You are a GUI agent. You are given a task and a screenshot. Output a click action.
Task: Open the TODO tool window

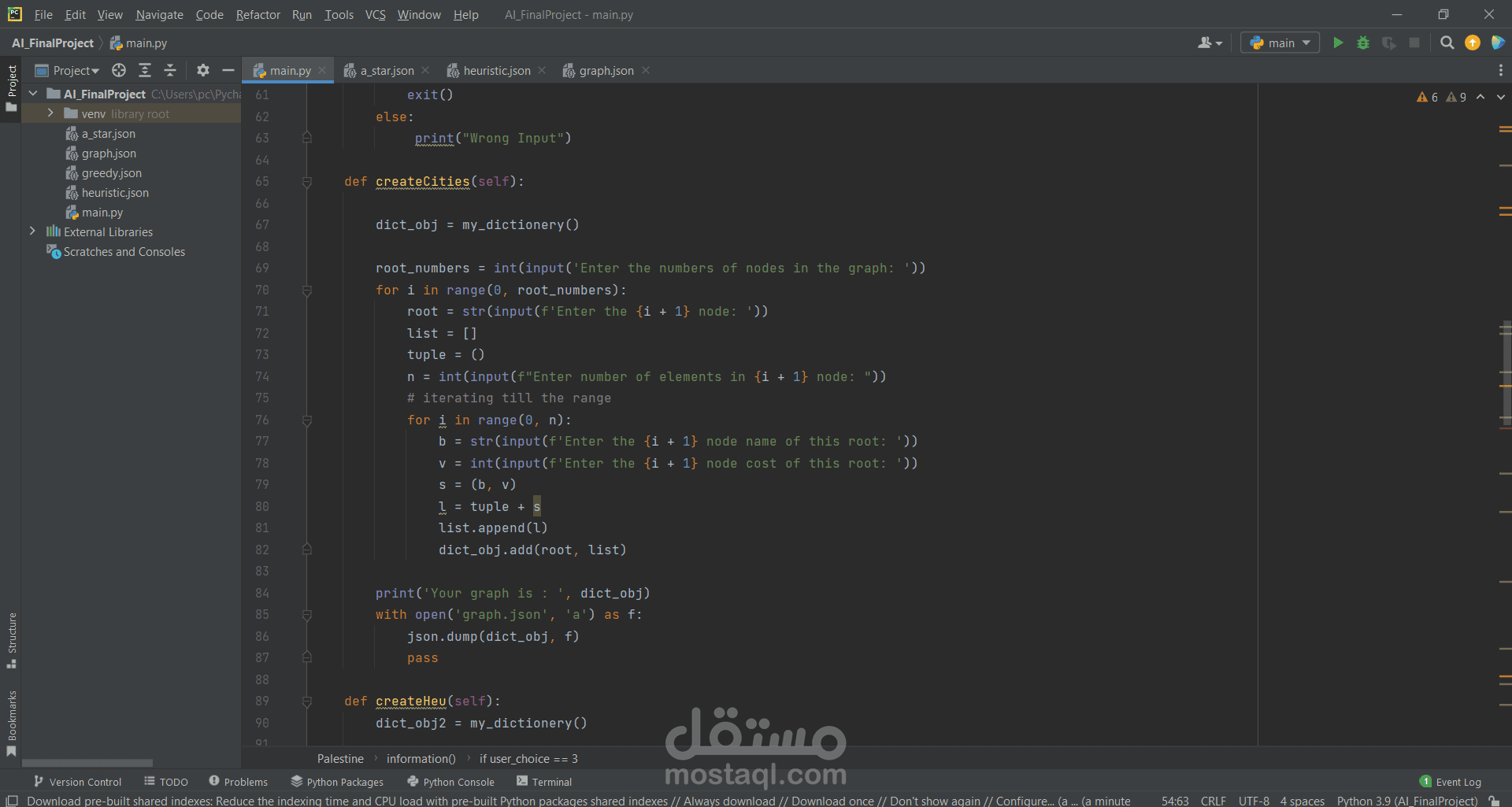[x=166, y=782]
